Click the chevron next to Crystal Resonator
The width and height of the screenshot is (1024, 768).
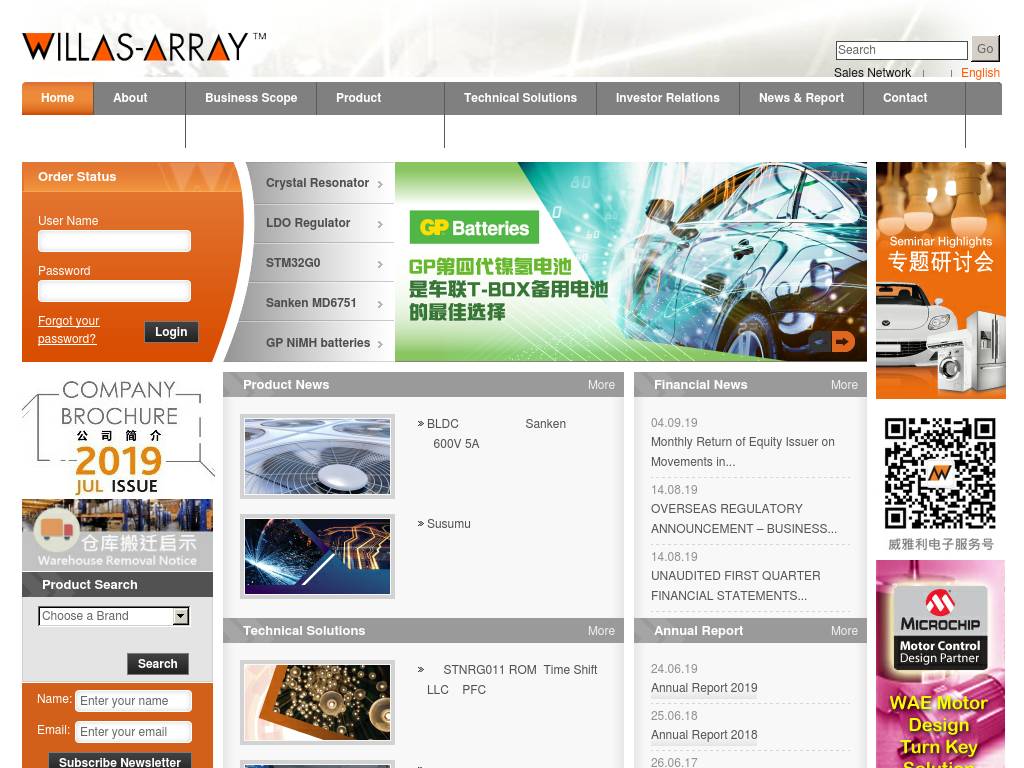tap(380, 185)
